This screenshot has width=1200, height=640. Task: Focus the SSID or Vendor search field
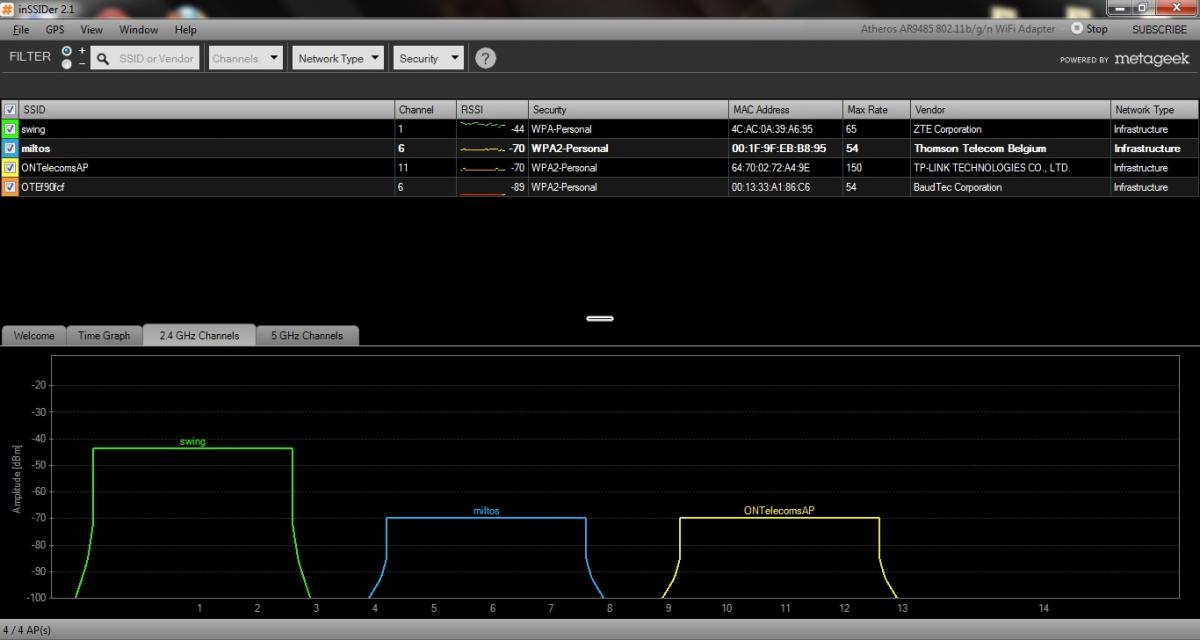[x=145, y=58]
